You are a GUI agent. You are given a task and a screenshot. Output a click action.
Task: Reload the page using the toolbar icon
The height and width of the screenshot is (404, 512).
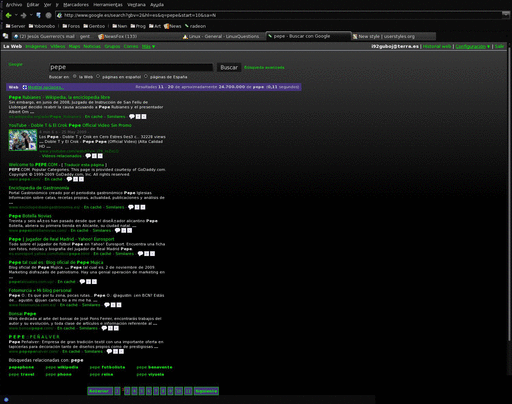pos(39,15)
